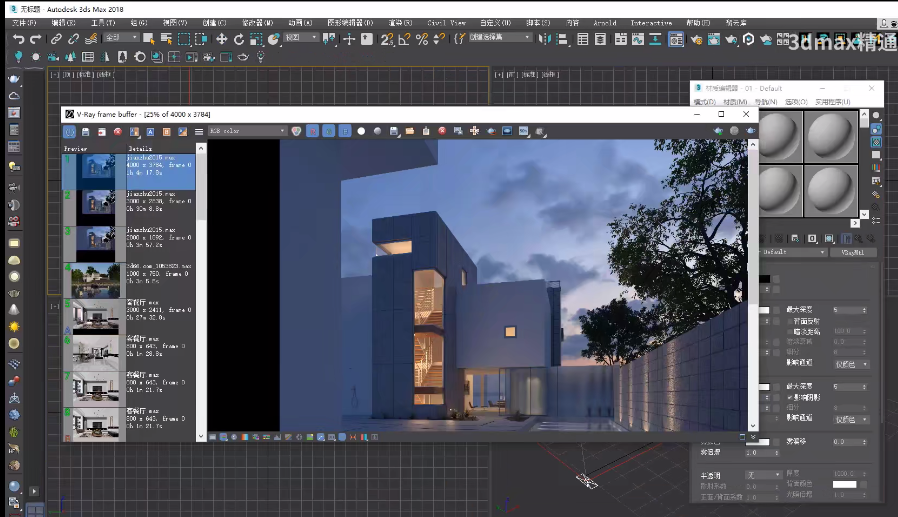The height and width of the screenshot is (517, 898).
Task: Click the history list scrollbar down arrow
Action: [201, 436]
